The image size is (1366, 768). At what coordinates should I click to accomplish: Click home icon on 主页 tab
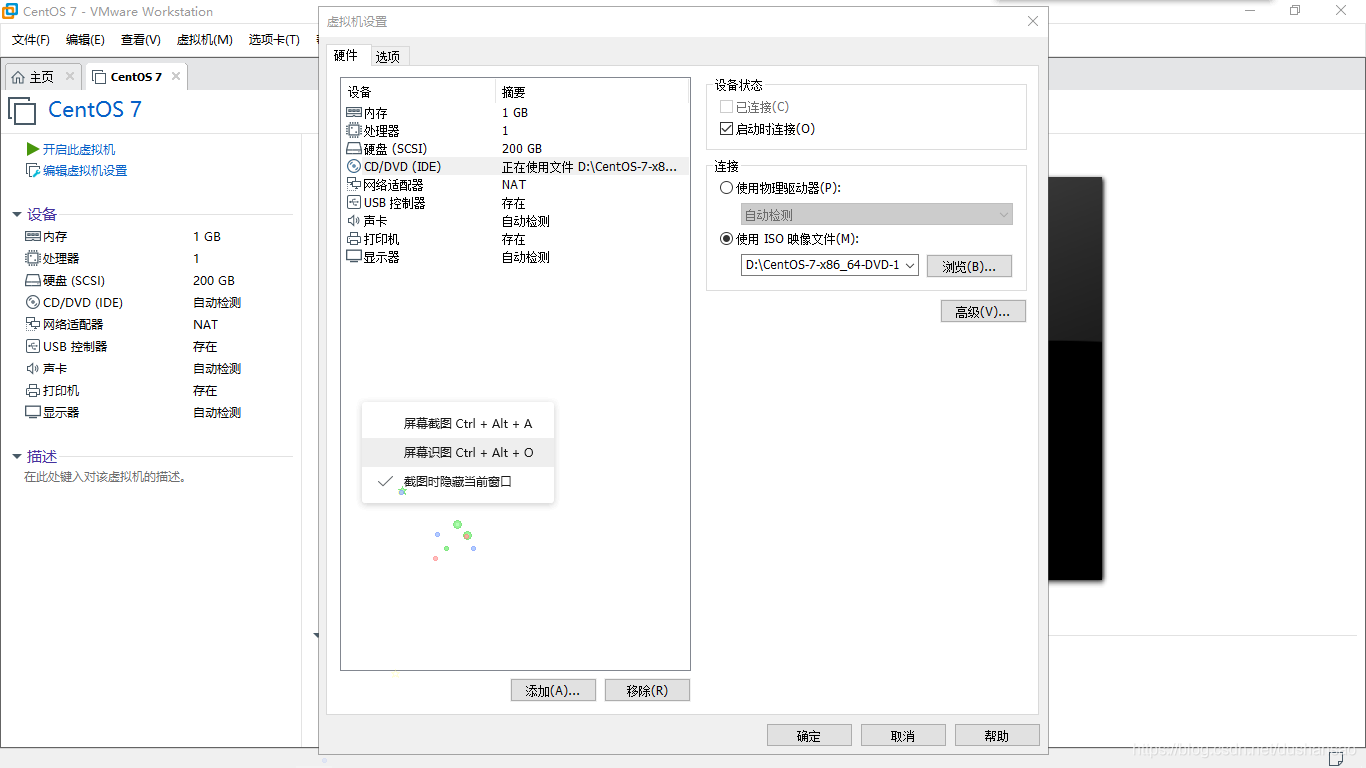(18, 77)
